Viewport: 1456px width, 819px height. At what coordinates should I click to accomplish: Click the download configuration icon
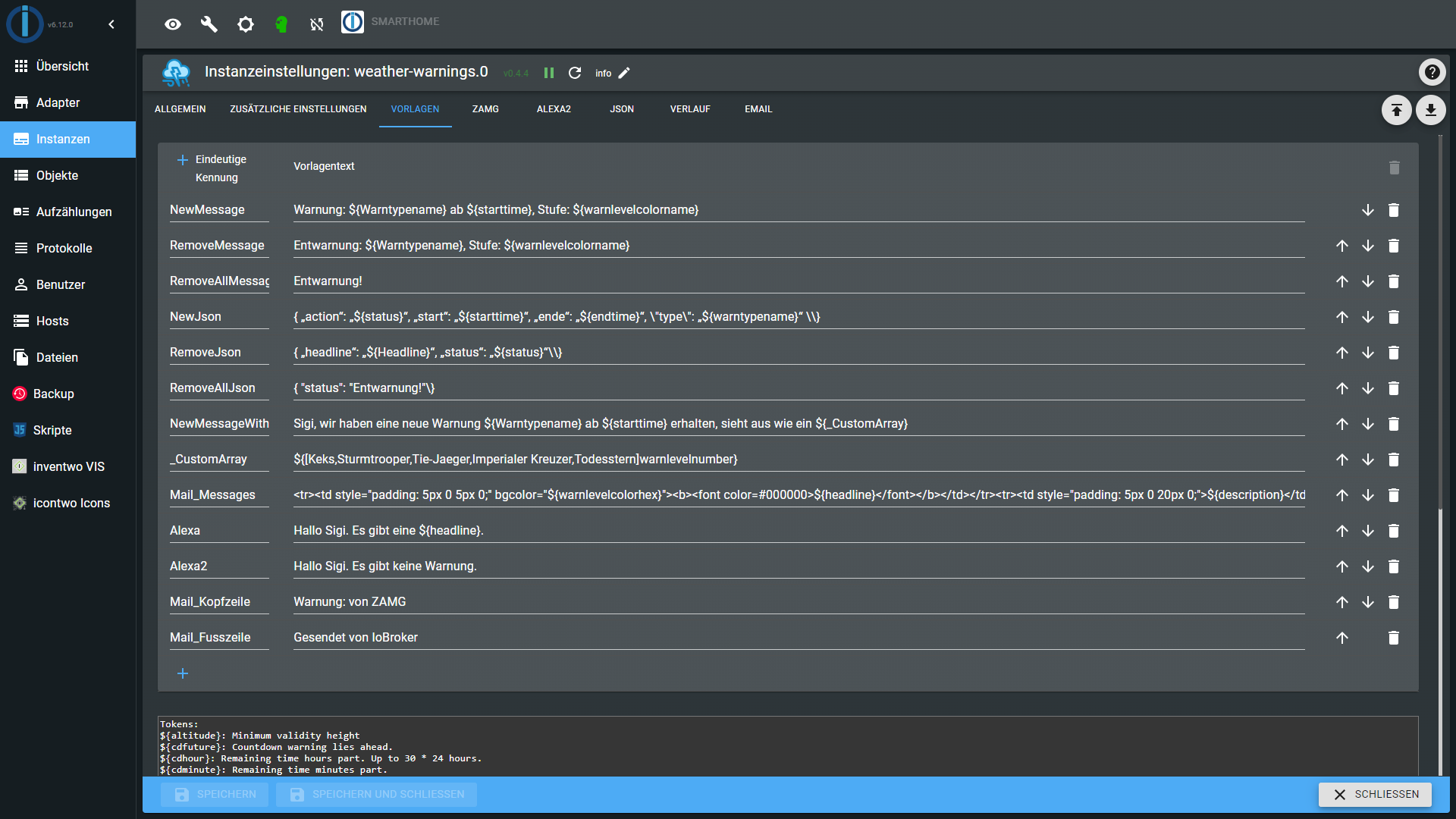pos(1430,110)
